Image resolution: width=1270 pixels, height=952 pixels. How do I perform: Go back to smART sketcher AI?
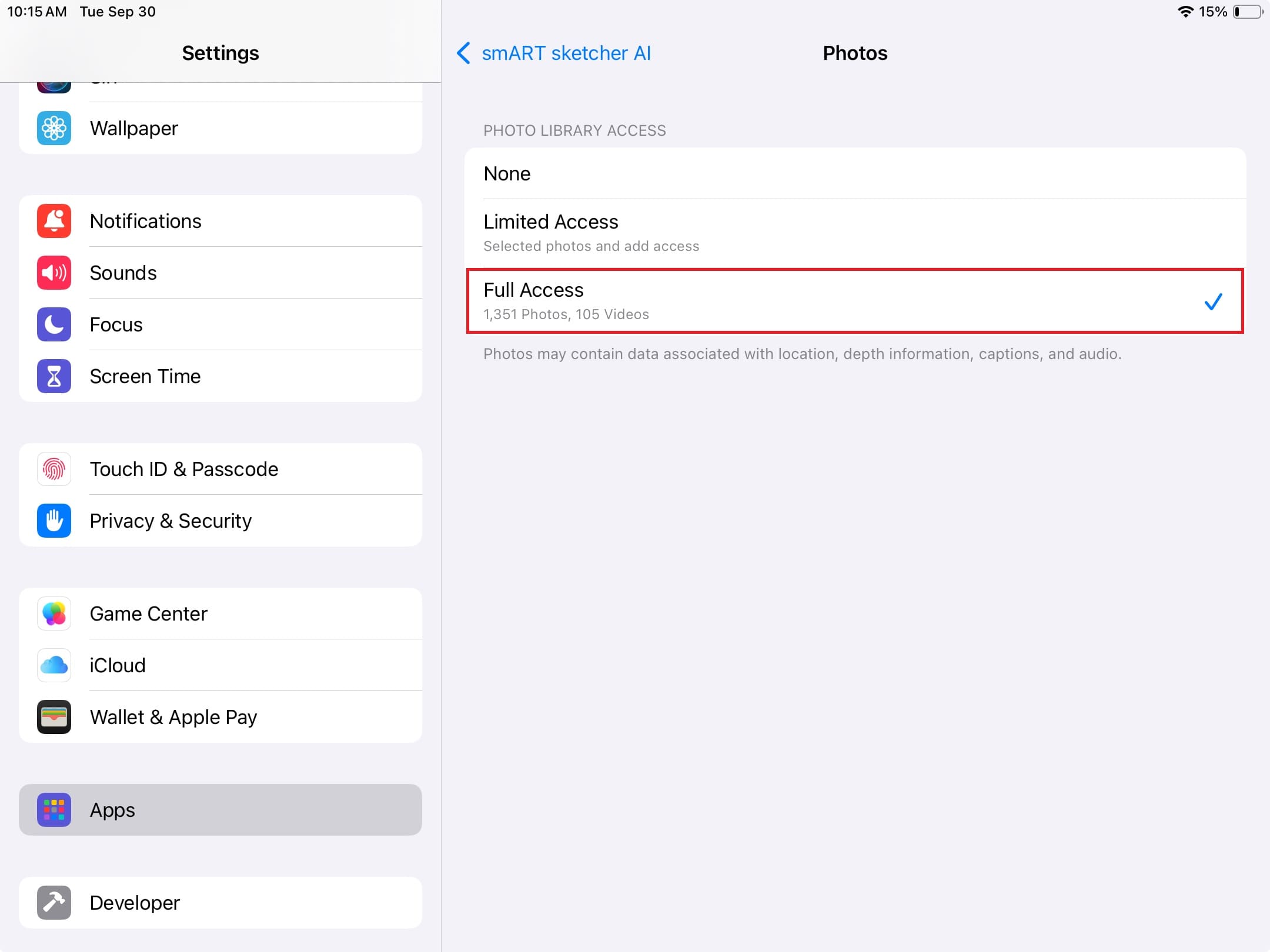tap(566, 53)
